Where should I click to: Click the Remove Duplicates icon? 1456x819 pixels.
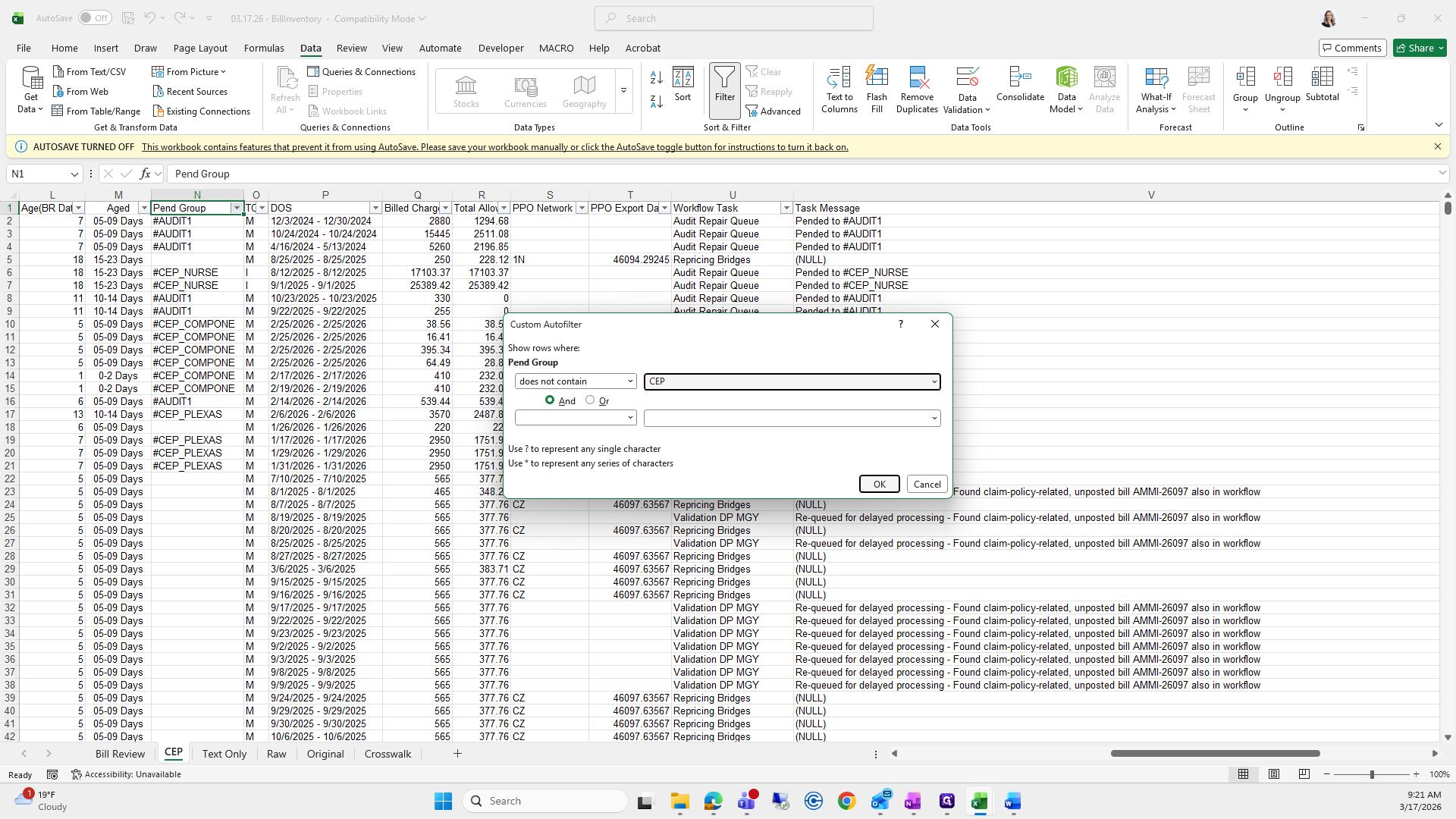point(917,78)
